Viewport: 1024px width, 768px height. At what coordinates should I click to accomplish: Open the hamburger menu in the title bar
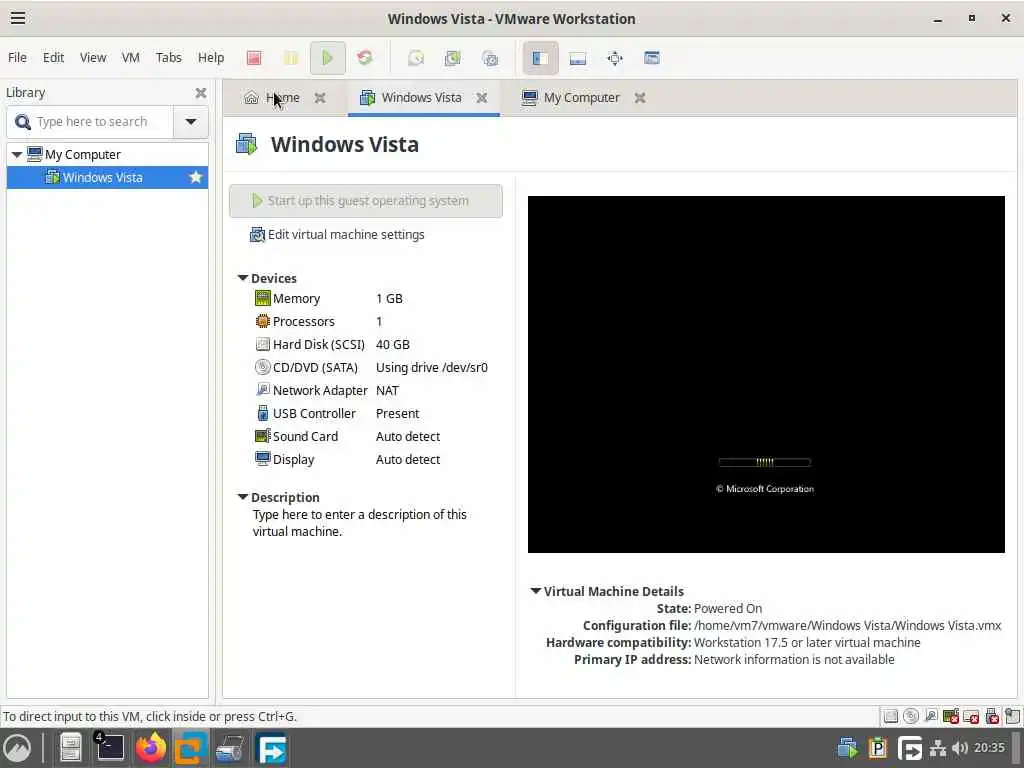click(x=18, y=18)
